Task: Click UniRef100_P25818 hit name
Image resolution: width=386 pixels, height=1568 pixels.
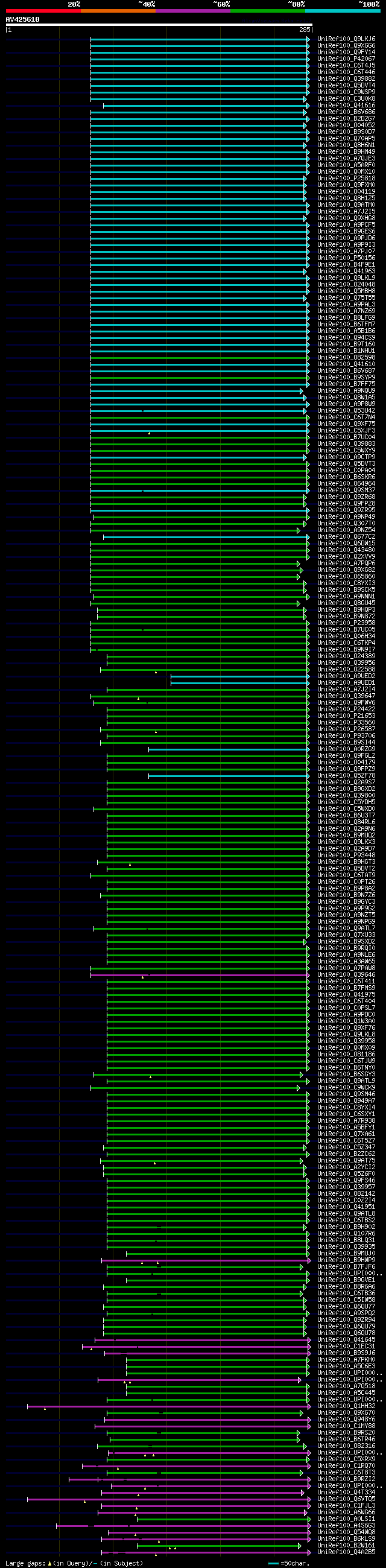Action: [346, 179]
